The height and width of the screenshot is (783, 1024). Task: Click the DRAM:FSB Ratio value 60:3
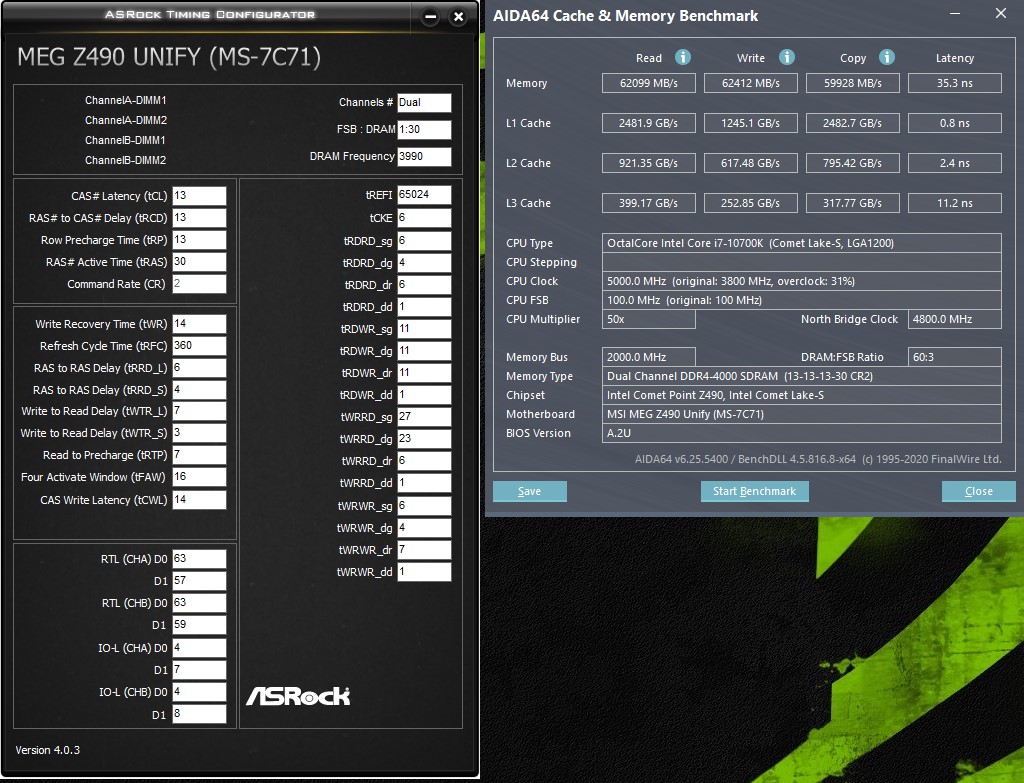click(955, 357)
